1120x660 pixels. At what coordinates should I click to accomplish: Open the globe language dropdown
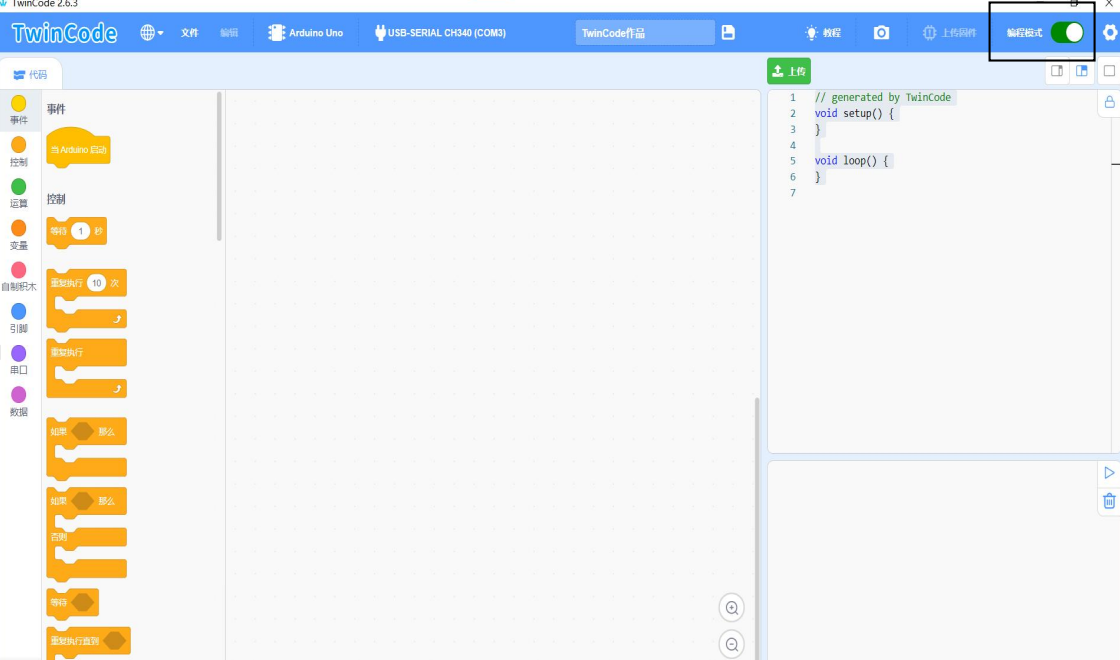pos(152,33)
